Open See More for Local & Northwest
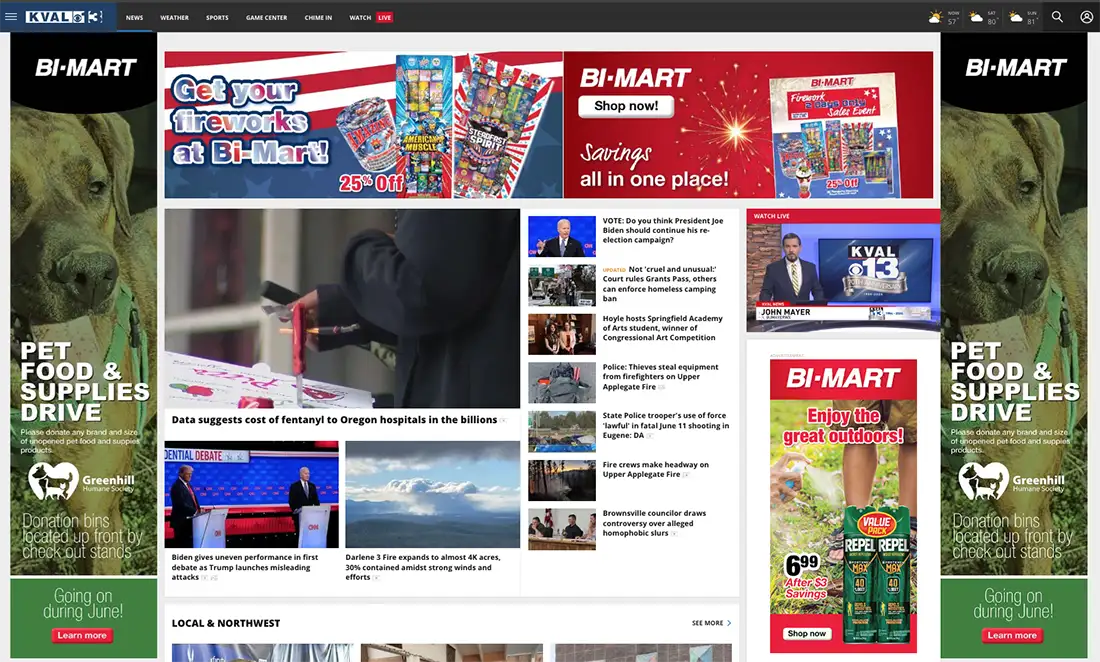 coord(711,623)
